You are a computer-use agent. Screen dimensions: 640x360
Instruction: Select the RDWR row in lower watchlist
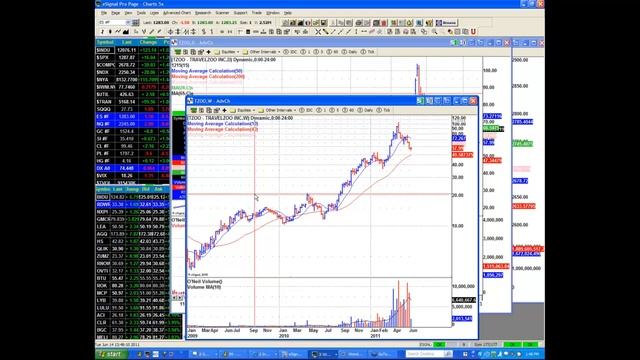(x=133, y=204)
